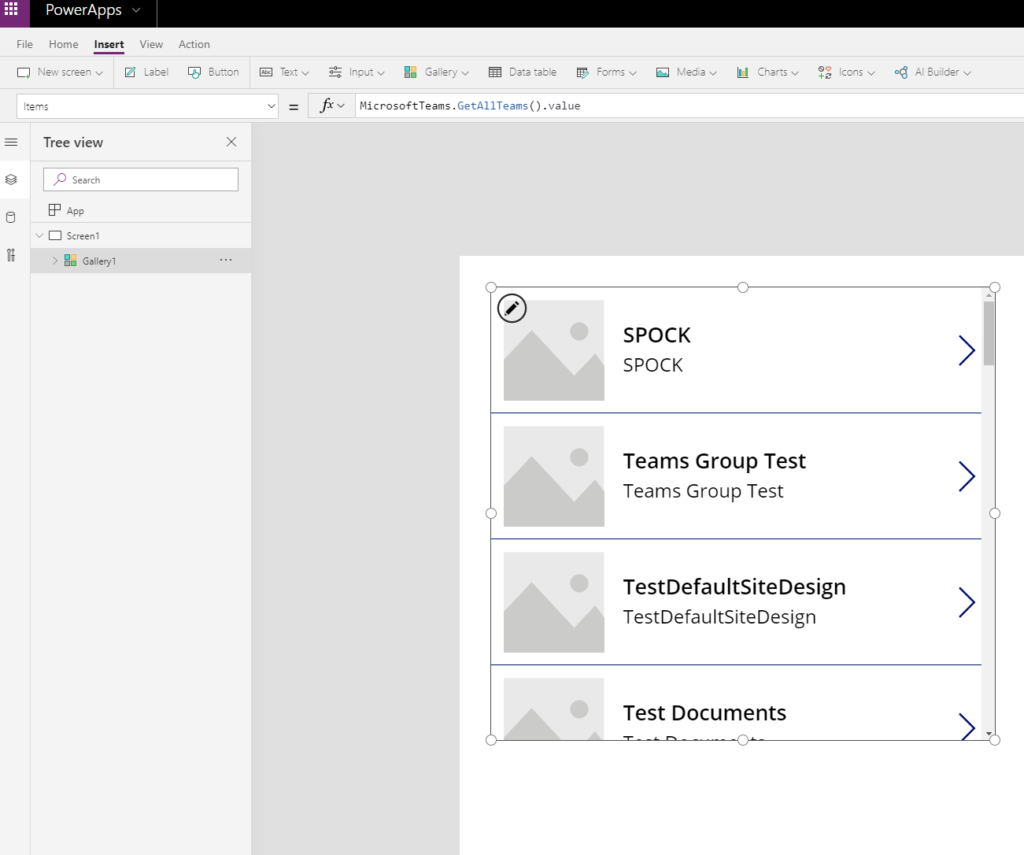
Task: Click the Teams Group Test image placeholder
Action: 554,476
